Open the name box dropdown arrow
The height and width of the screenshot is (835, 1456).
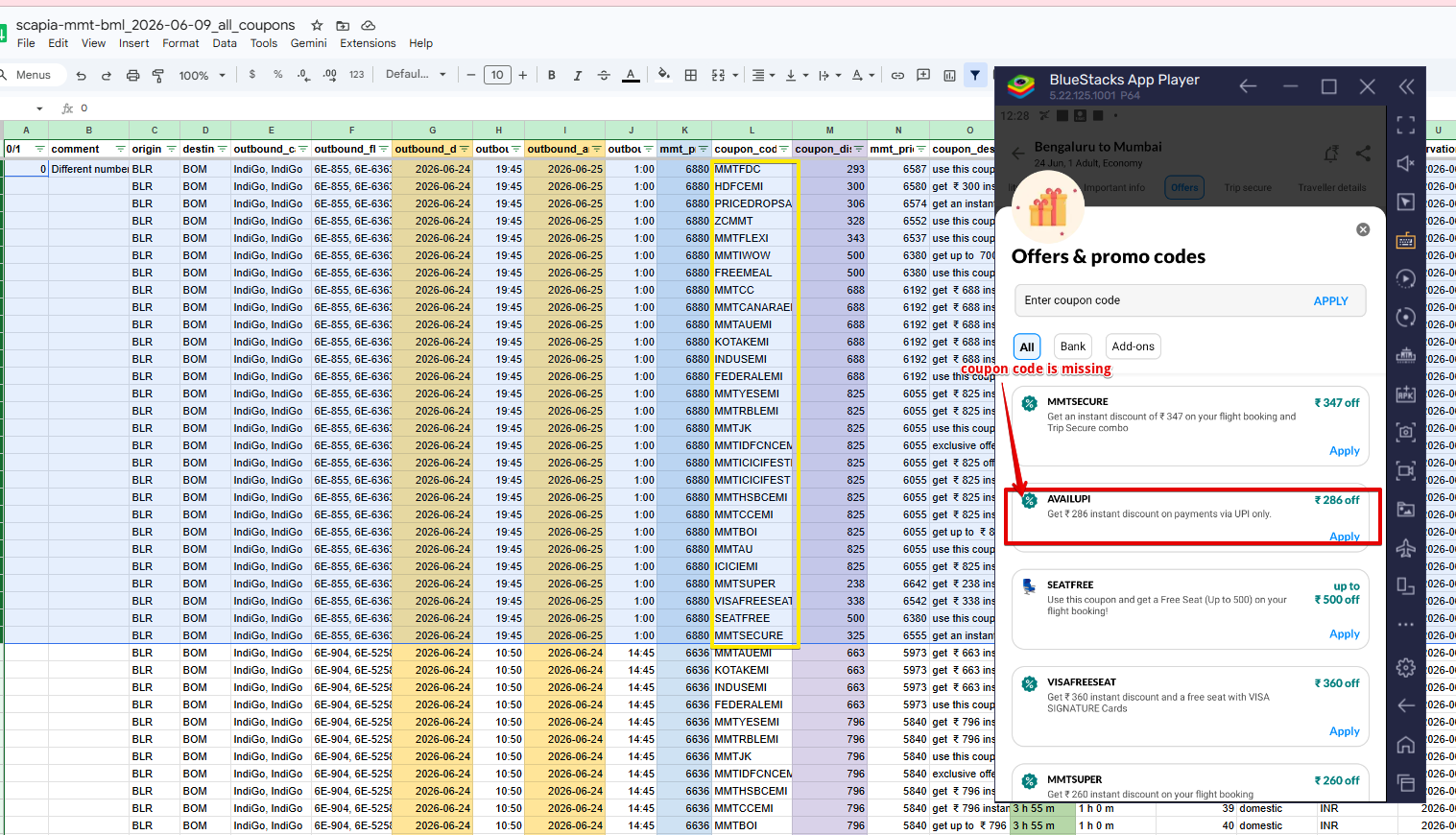tap(39, 108)
